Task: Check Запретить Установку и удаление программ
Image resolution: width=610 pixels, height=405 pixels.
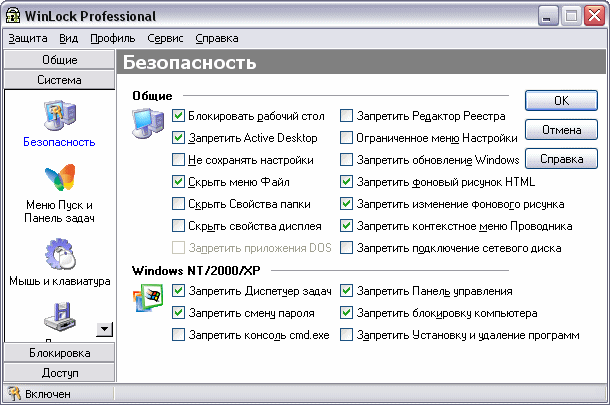Action: click(346, 335)
